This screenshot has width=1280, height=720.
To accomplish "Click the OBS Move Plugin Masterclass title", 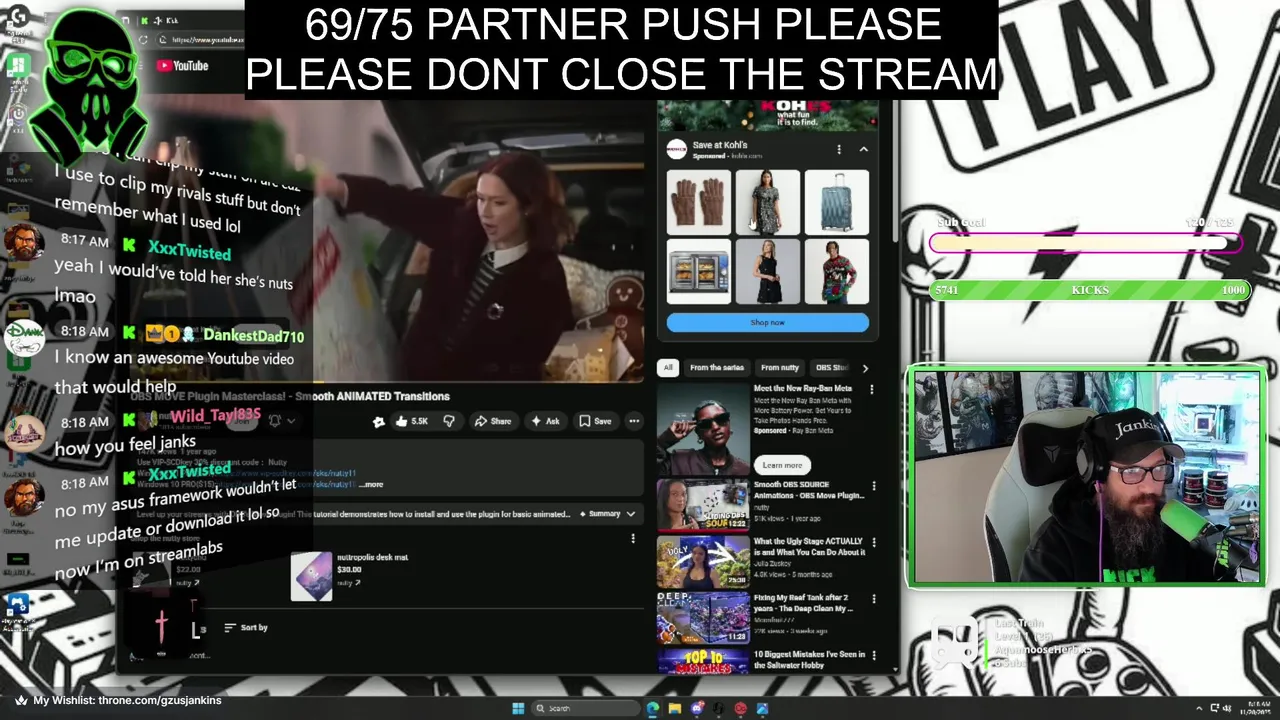I will point(291,396).
